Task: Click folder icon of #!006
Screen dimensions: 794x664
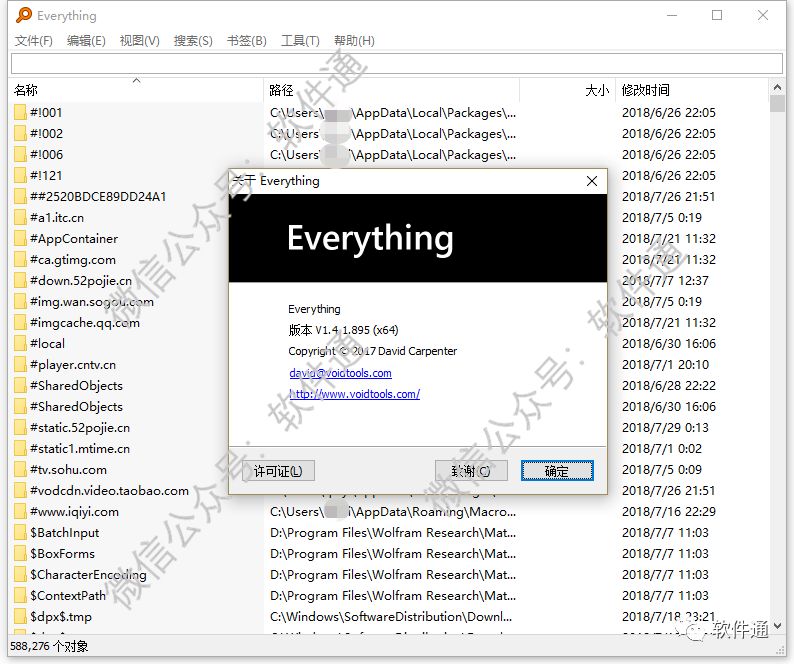Action: (x=20, y=154)
